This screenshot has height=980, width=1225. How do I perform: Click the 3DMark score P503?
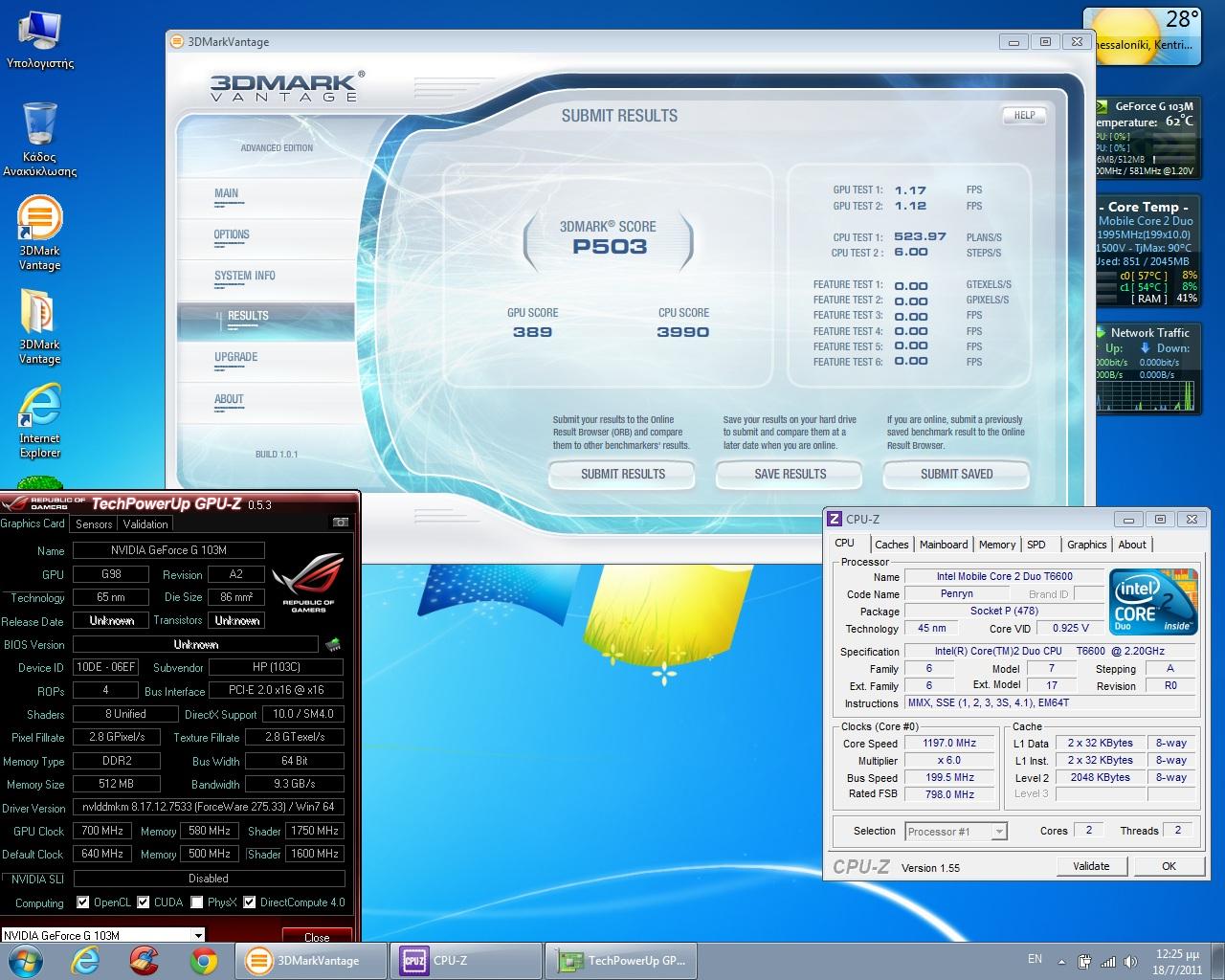coord(610,247)
